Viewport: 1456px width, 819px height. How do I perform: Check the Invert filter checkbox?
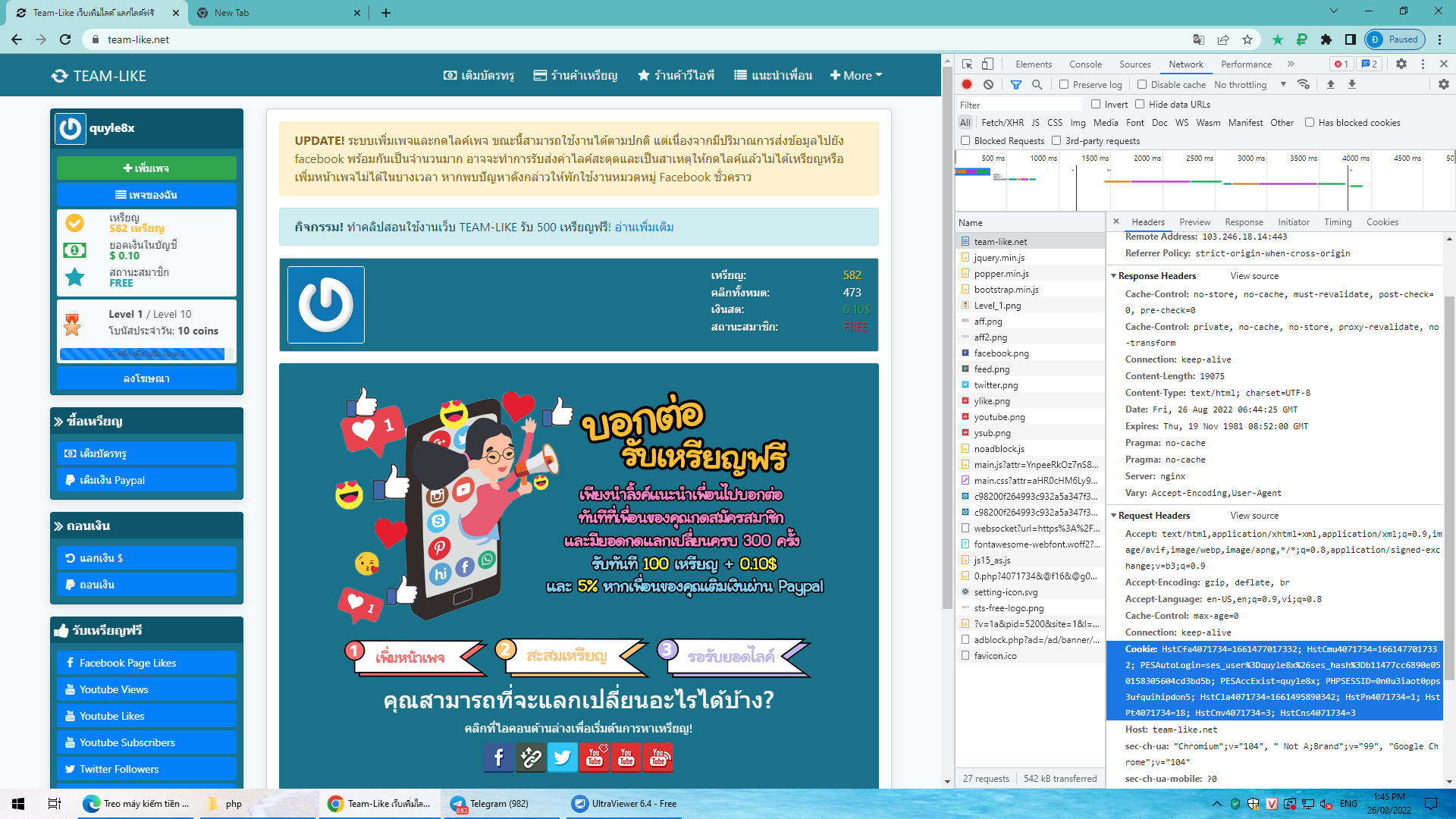1096,104
